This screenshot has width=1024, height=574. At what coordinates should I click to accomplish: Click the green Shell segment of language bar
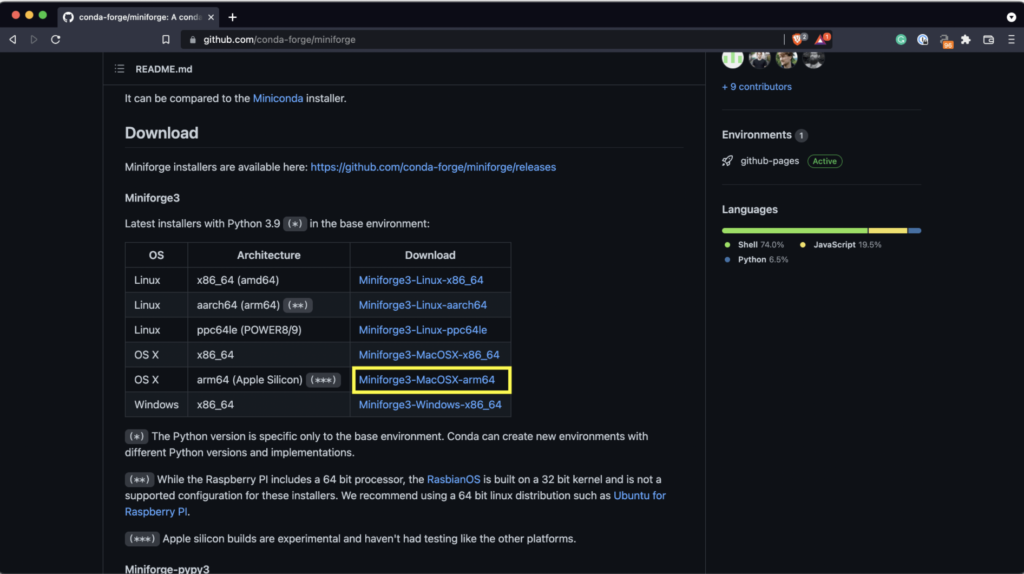(x=795, y=231)
